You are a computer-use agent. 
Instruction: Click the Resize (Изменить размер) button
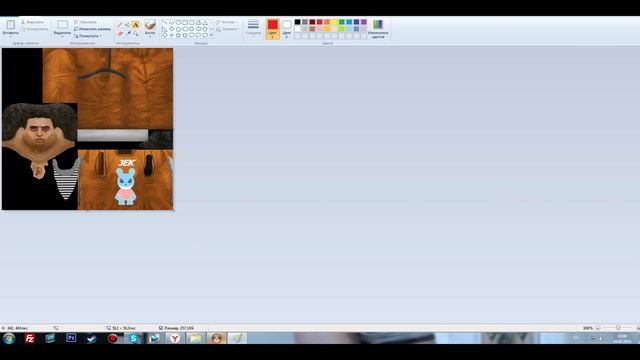coord(92,29)
